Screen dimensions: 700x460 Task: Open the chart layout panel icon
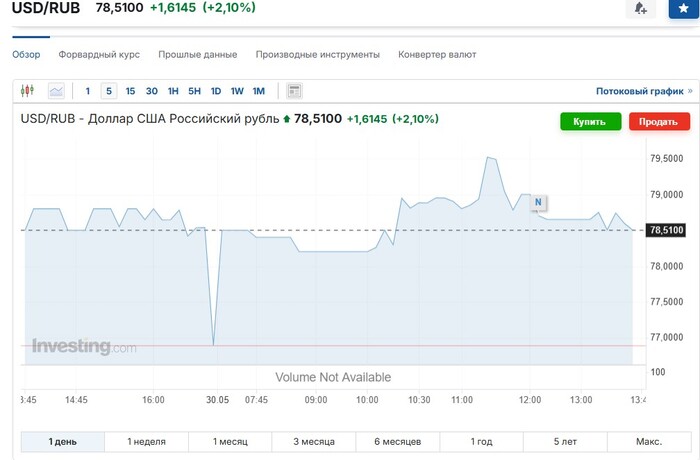(x=294, y=91)
